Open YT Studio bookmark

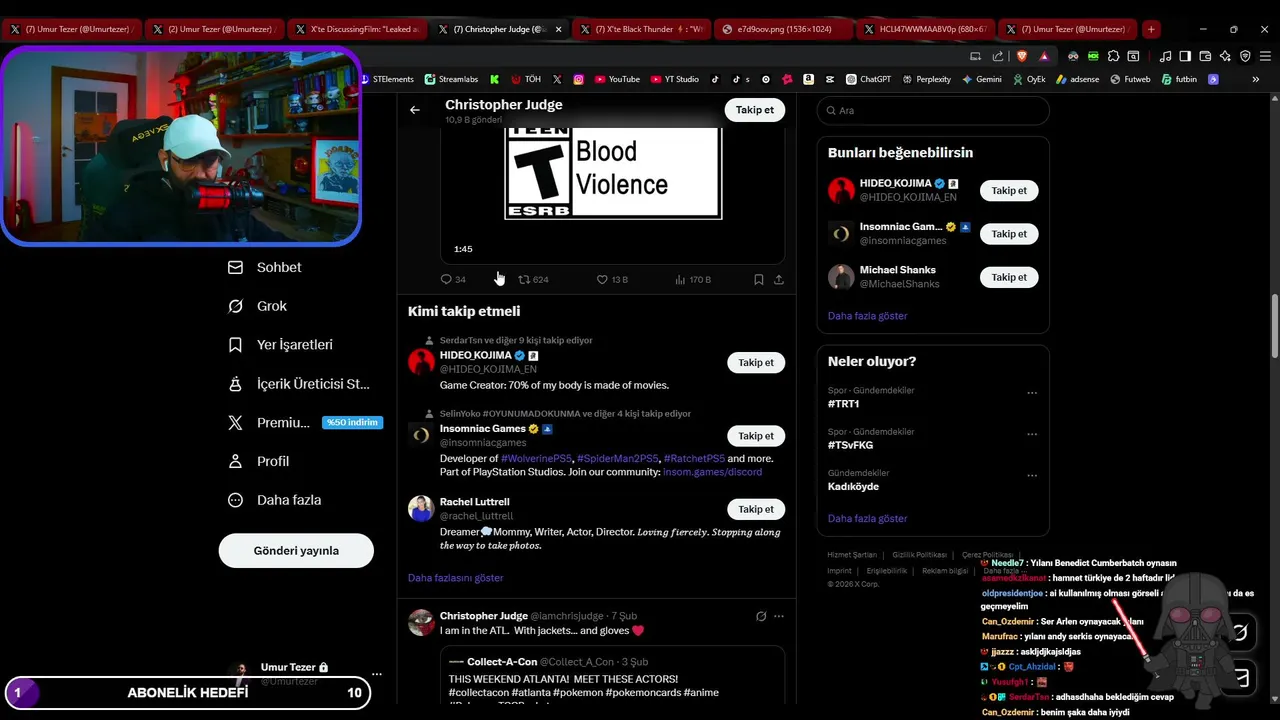click(675, 79)
